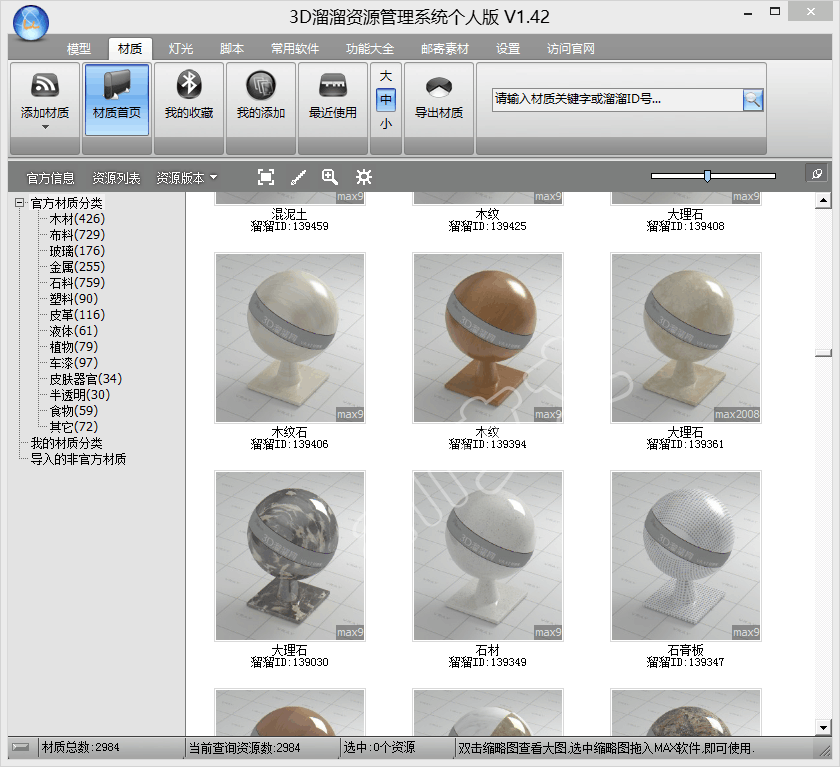This screenshot has width=840, height=767.
Task: Select the 木纹石 139406 thumbnail
Action: (x=290, y=338)
